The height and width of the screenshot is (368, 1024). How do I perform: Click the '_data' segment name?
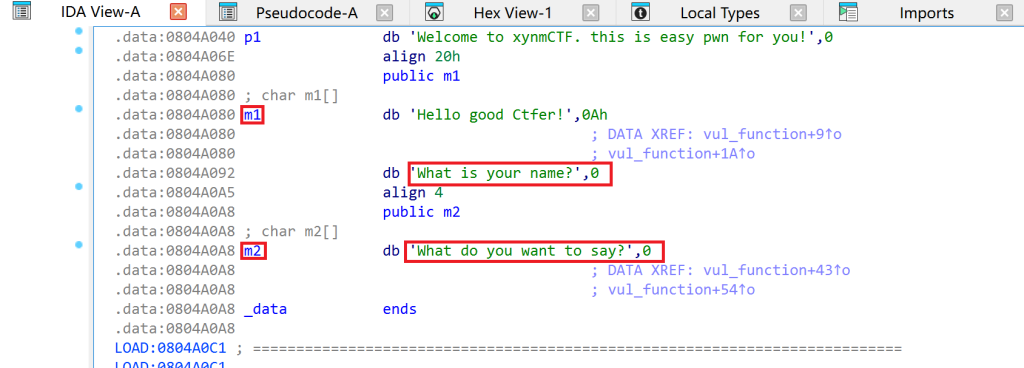265,309
